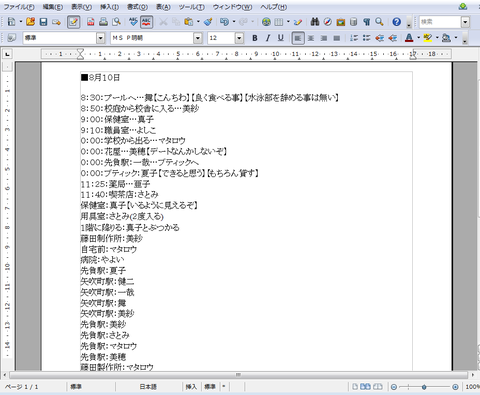Toggle bulleted list on
Image resolution: width=480 pixels, height=395 pixels.
click(x=367, y=38)
